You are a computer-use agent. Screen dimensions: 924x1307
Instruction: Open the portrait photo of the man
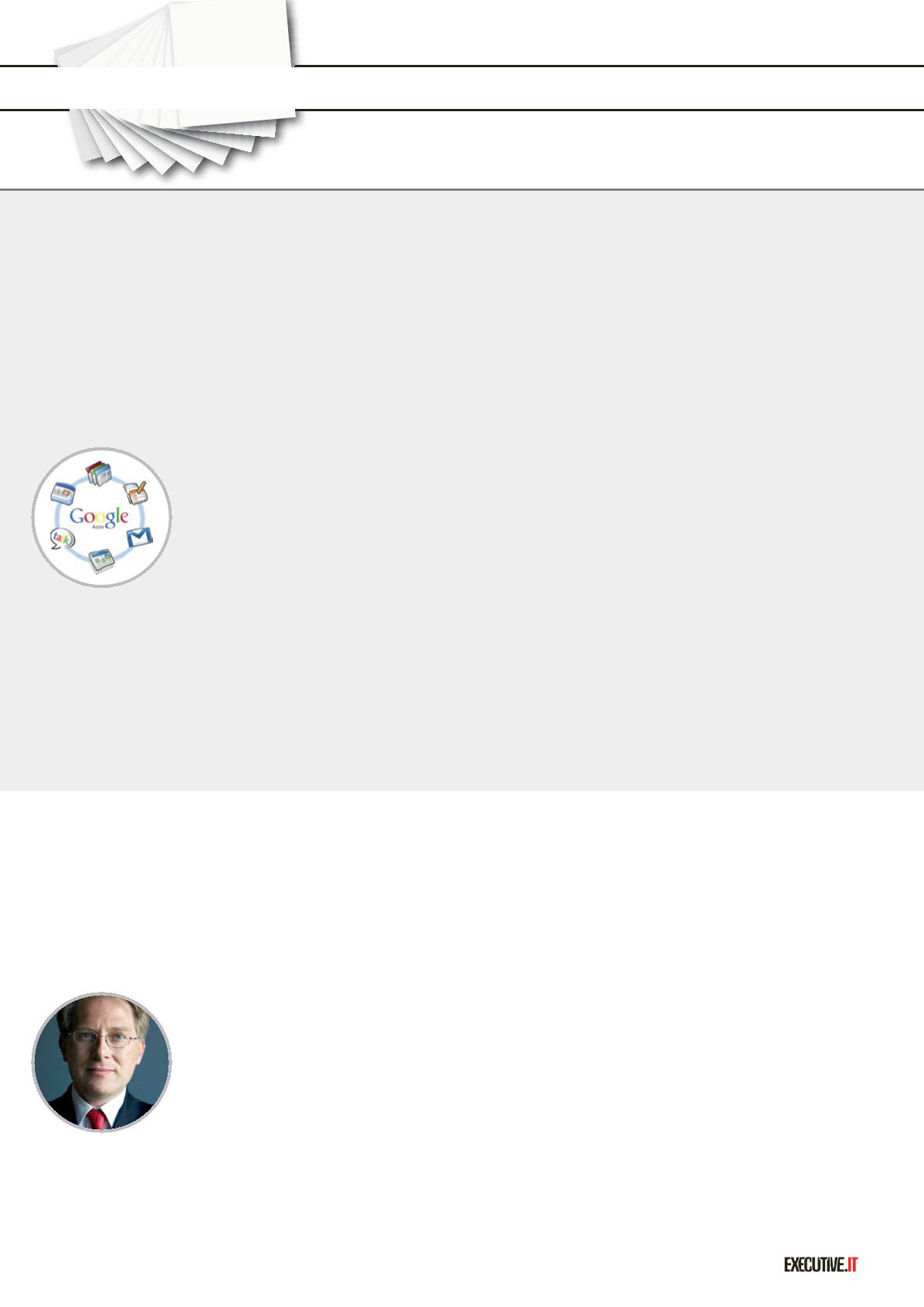pos(101,1062)
